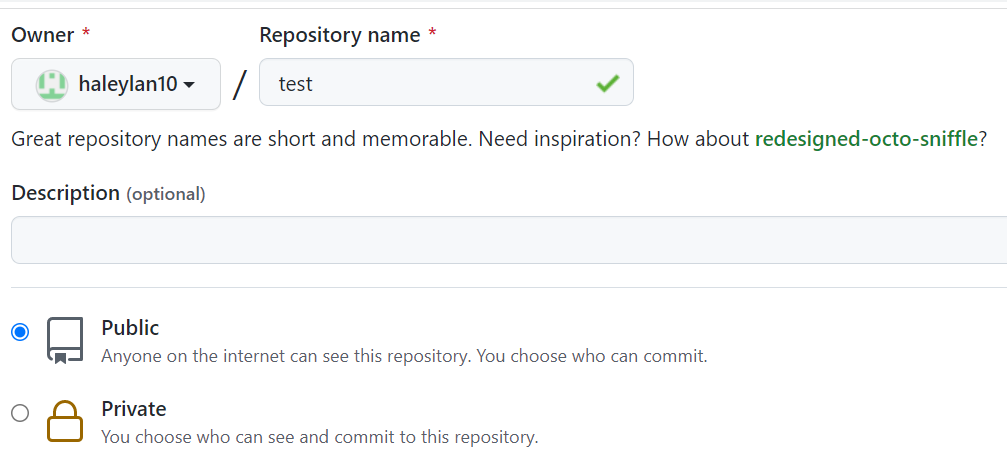The image size is (1007, 473).
Task: Click the caret arrow beside haleylan10
Action: (189, 85)
